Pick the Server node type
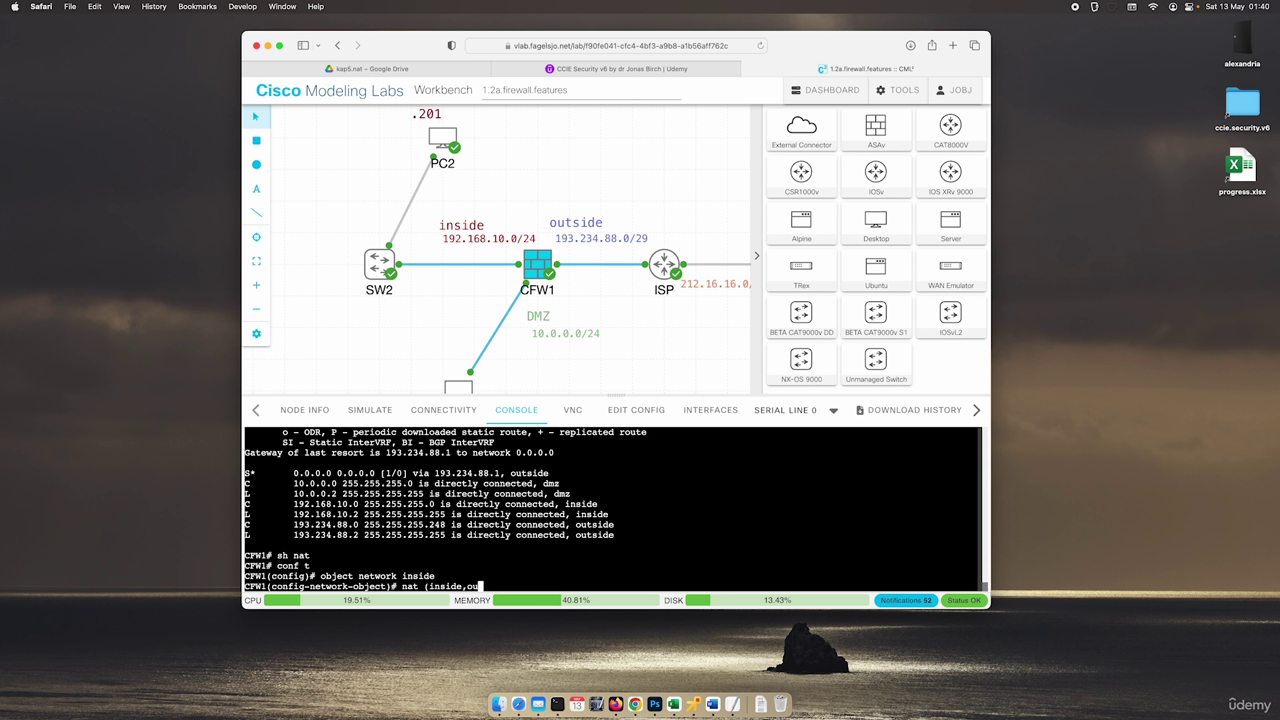The width and height of the screenshot is (1280, 720). click(950, 225)
